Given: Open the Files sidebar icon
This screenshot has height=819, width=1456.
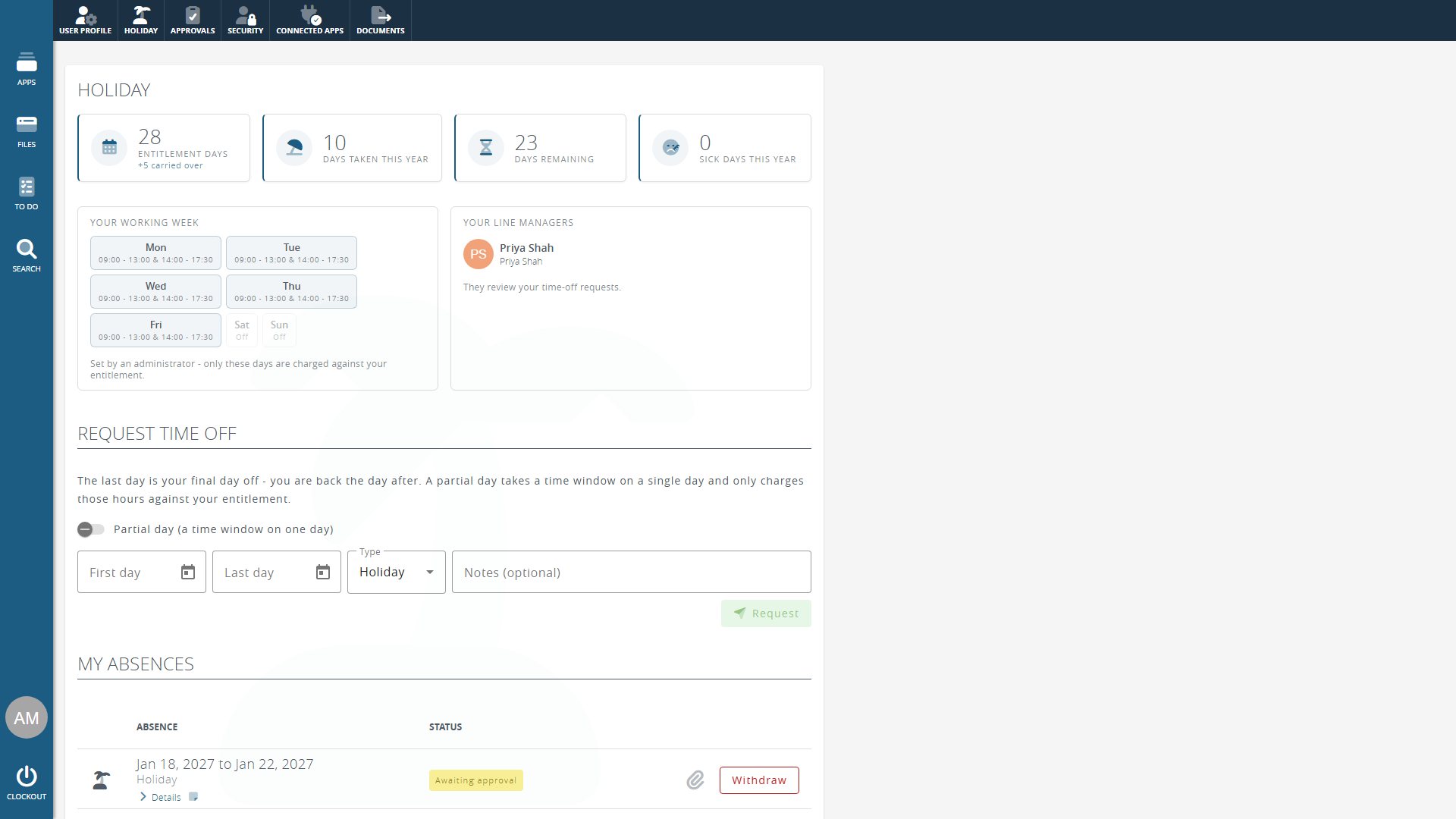Looking at the screenshot, I should tap(27, 130).
